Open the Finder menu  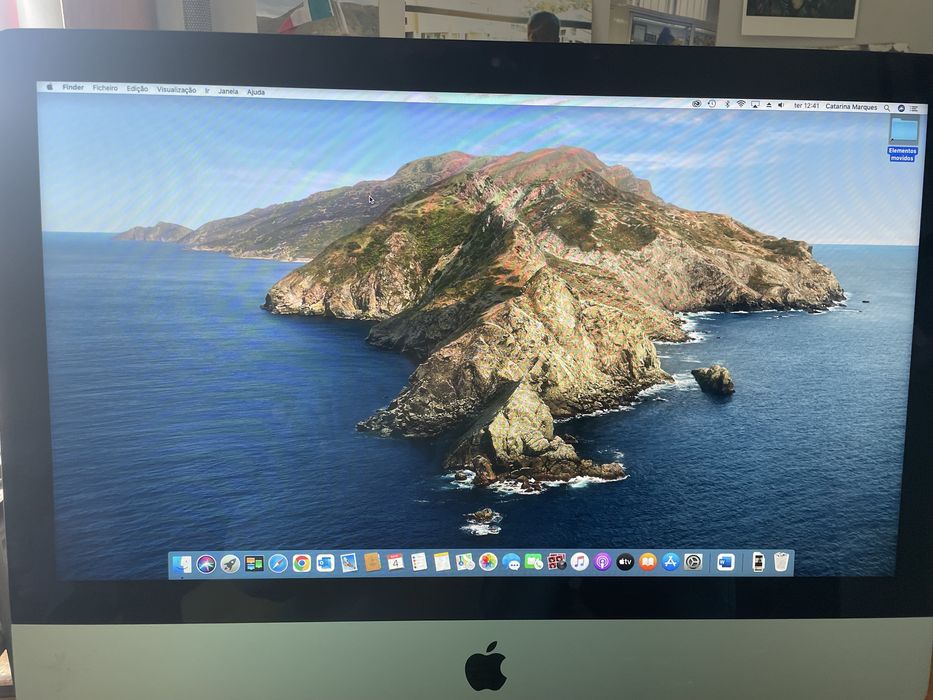tap(73, 87)
